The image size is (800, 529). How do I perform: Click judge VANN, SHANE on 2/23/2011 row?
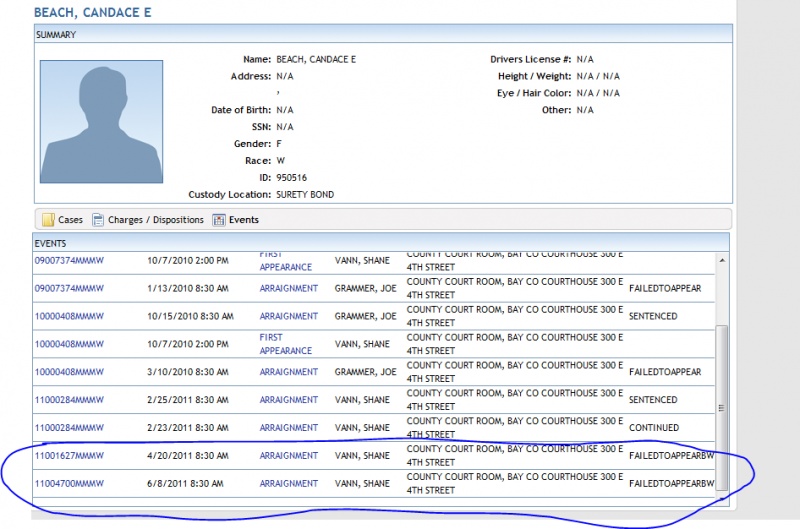coord(362,427)
